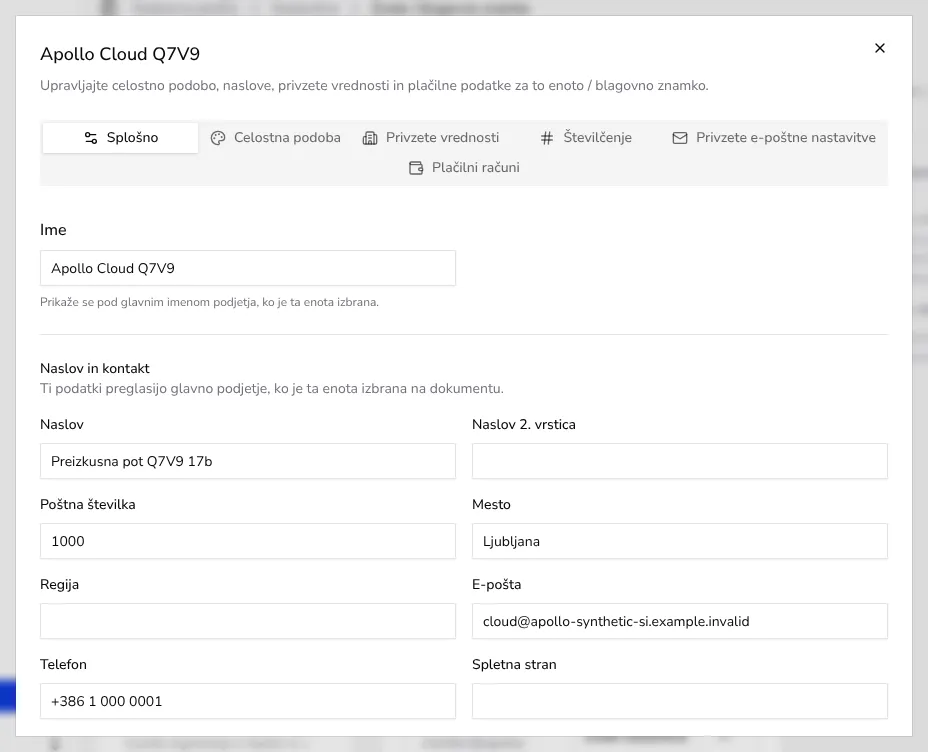Click the sliders icon on Splošno tab
This screenshot has width=928, height=752.
tap(91, 138)
